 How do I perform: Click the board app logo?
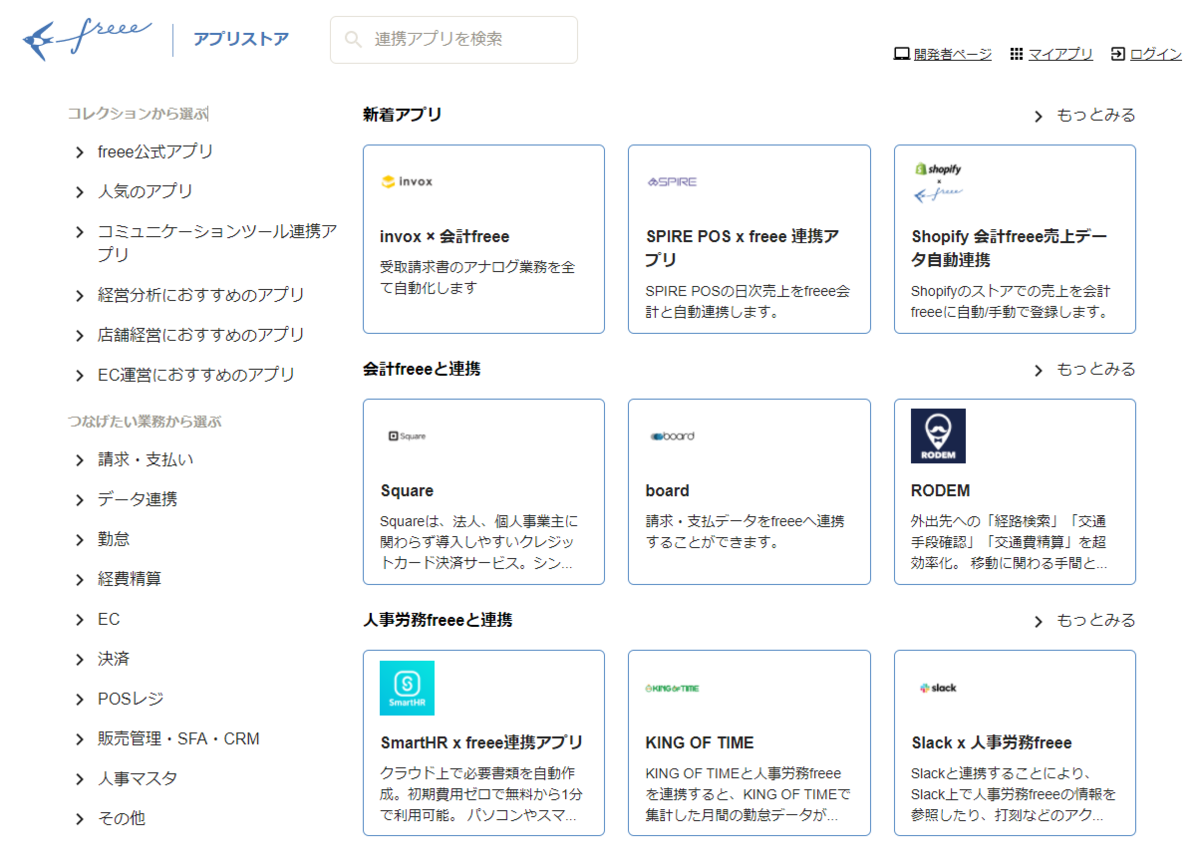pos(672,436)
